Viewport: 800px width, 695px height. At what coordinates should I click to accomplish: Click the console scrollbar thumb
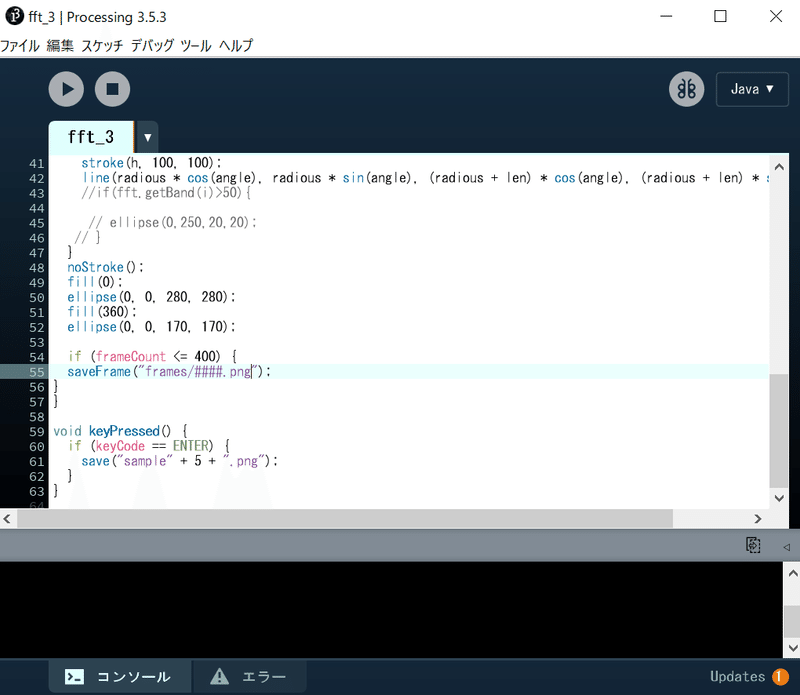click(792, 620)
